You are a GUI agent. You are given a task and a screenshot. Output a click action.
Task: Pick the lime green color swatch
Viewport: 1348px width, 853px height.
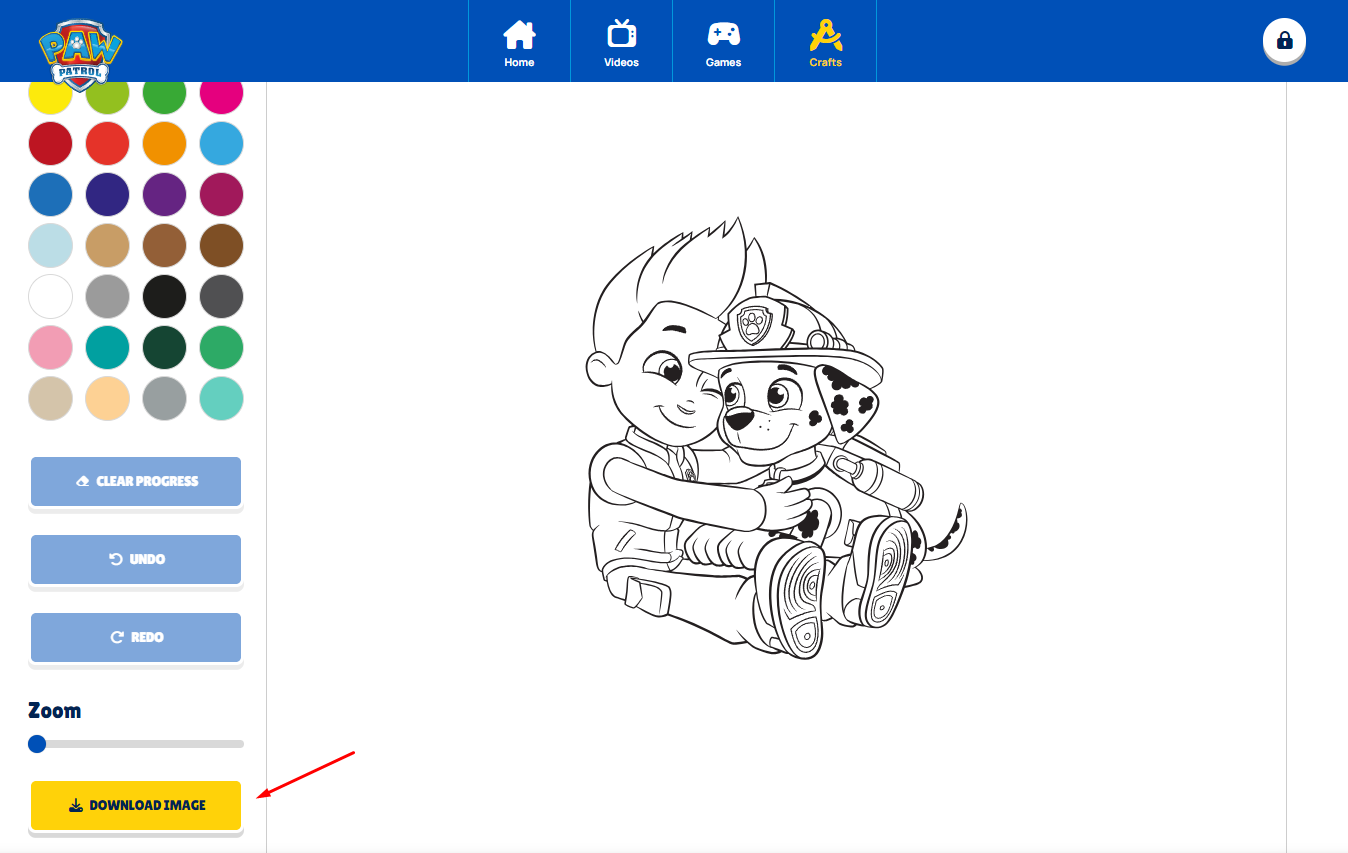107,97
